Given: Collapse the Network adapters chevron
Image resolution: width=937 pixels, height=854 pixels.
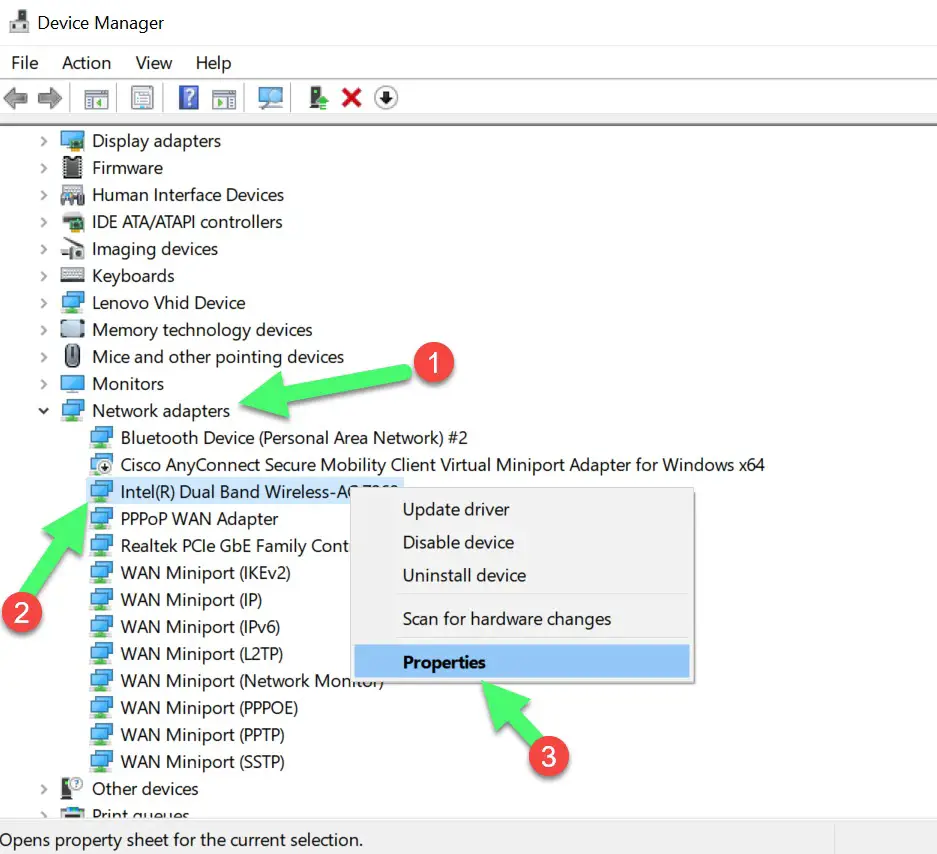Looking at the screenshot, I should pos(44,411).
